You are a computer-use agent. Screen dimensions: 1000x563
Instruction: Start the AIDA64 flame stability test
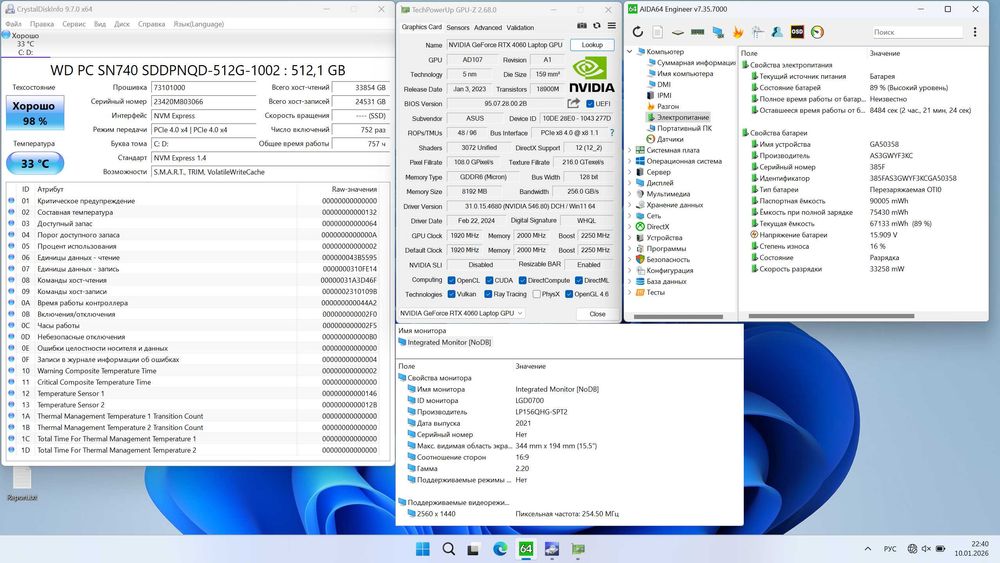(738, 32)
